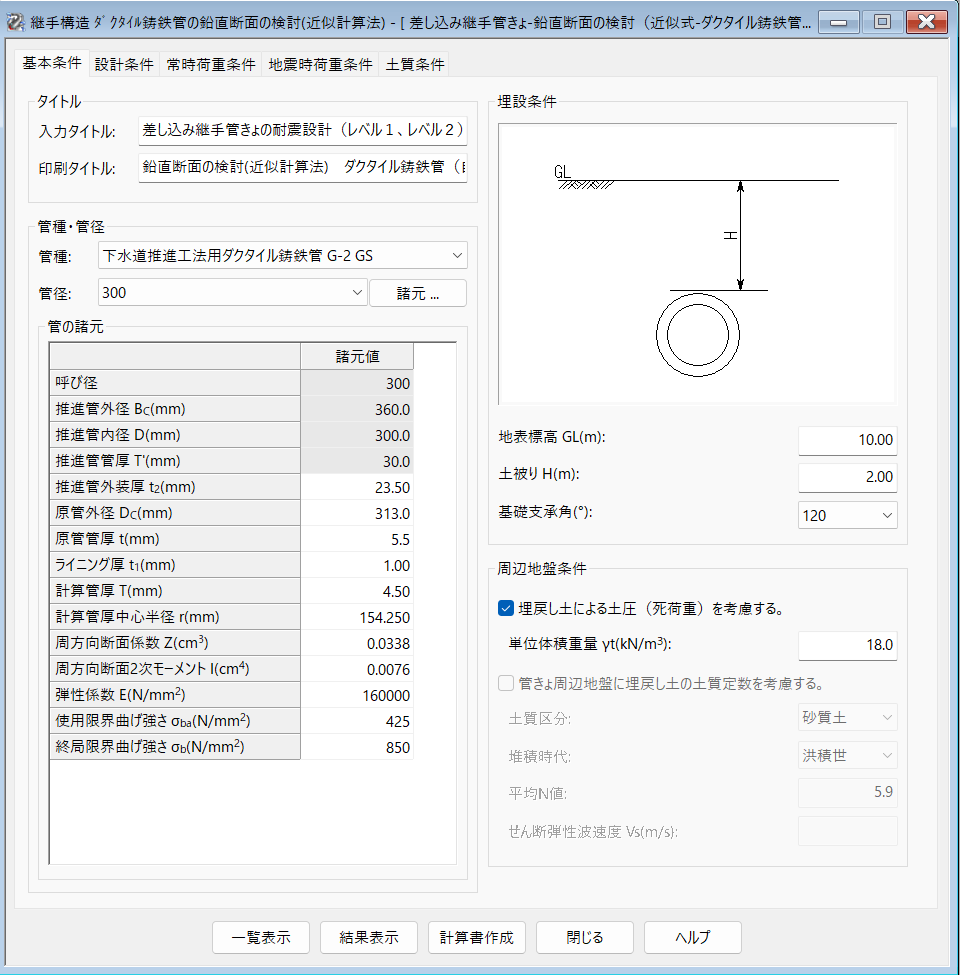This screenshot has height=975, width=960.
Task: Go to the 土質条件 tab
Action: click(x=415, y=65)
